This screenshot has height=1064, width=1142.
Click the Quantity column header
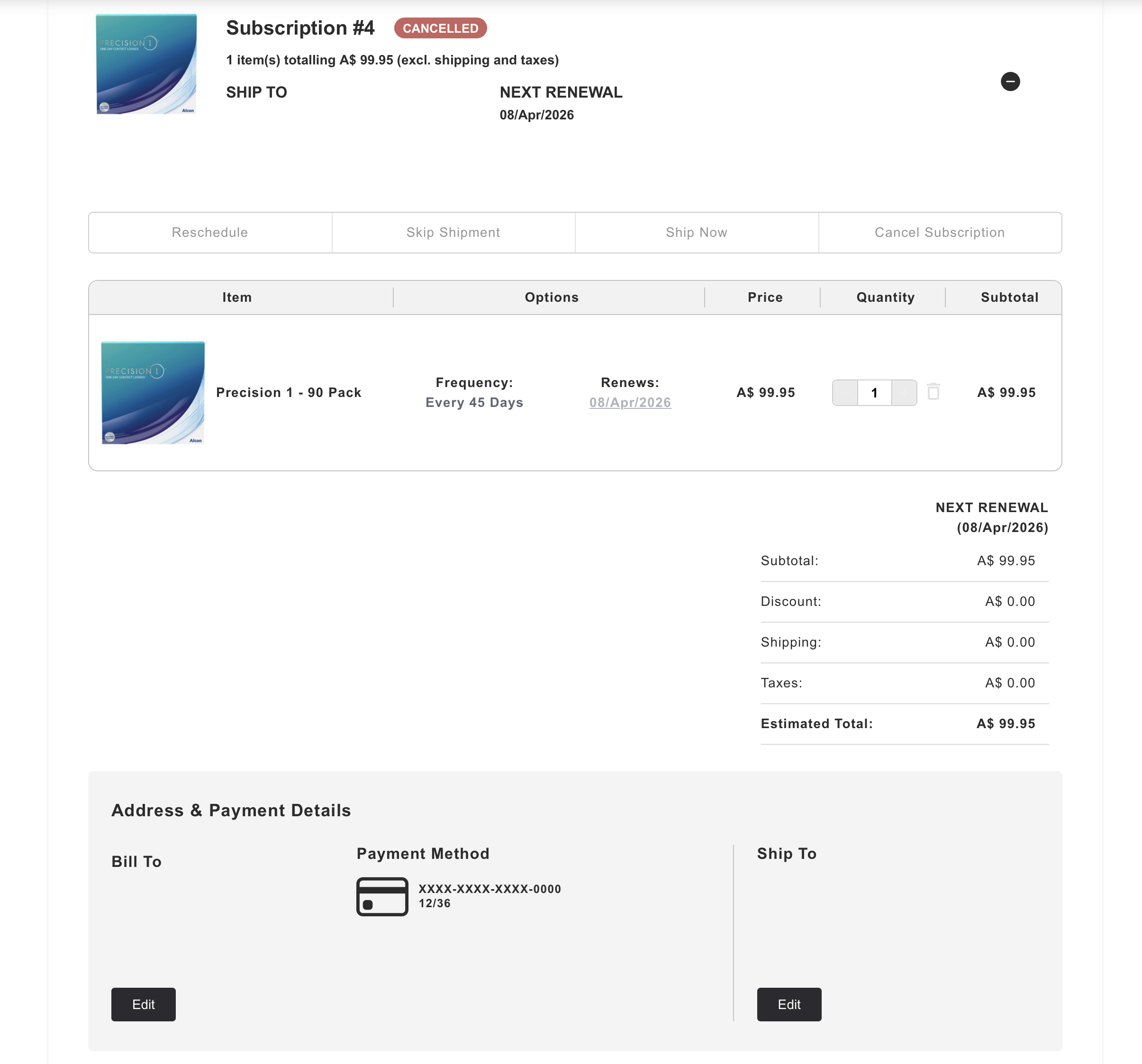click(885, 298)
